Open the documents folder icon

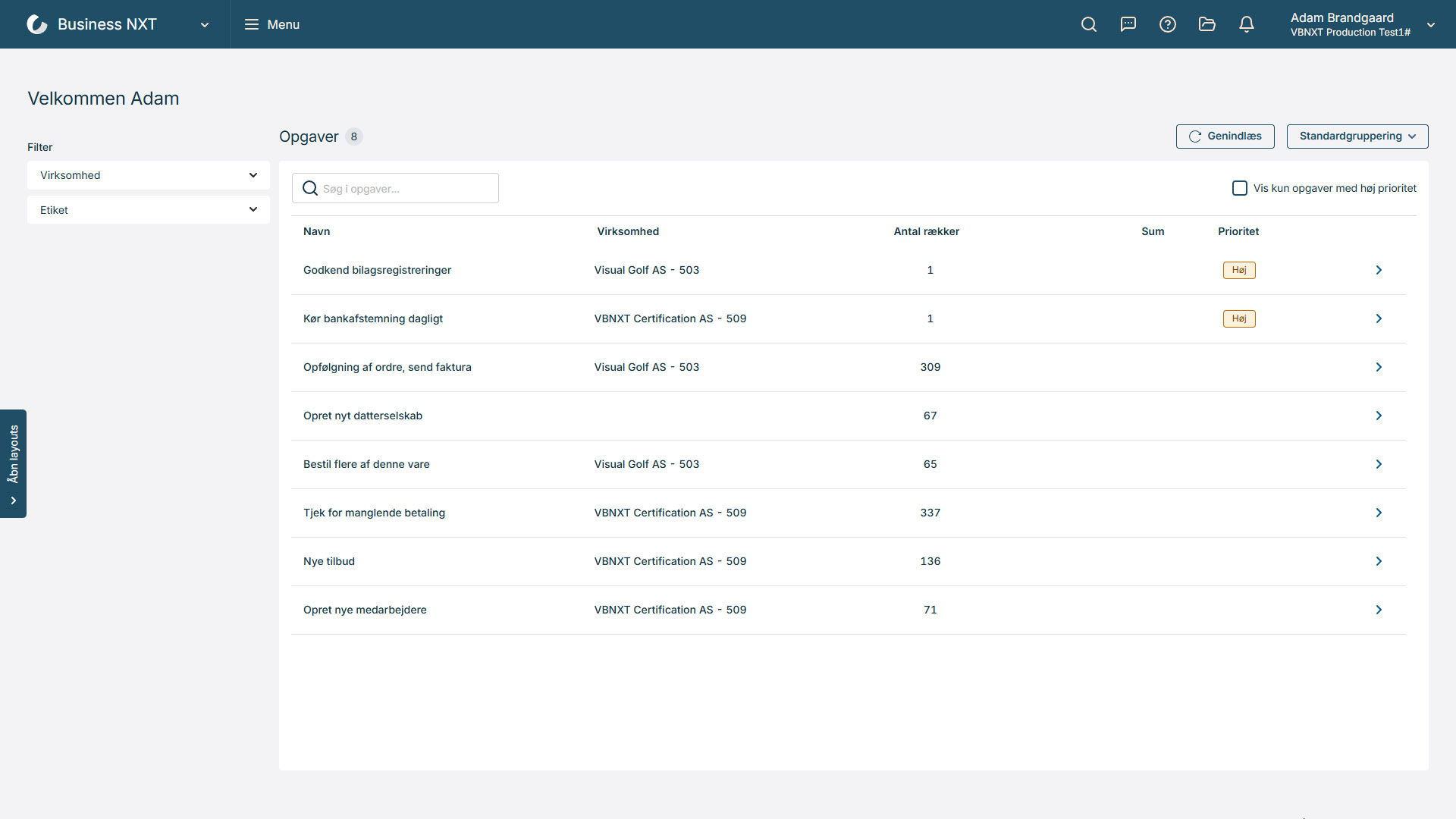click(1207, 24)
